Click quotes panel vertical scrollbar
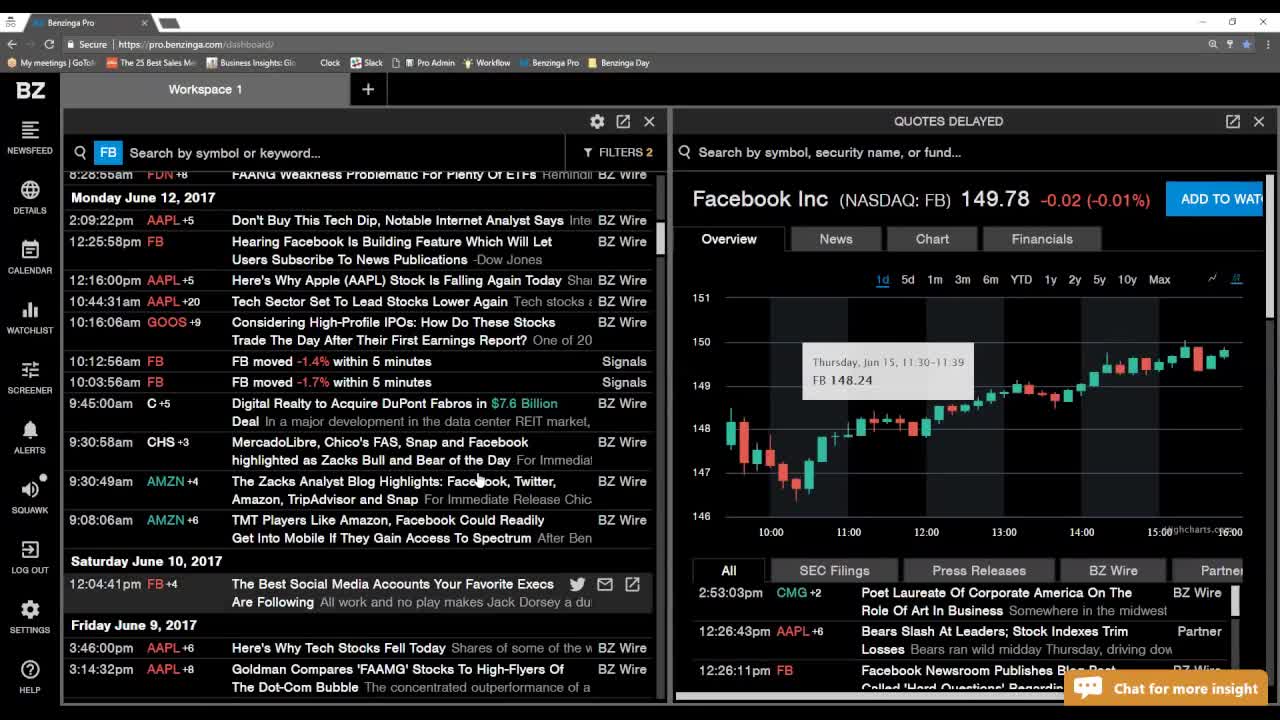The height and width of the screenshot is (720, 1280). click(1270, 248)
